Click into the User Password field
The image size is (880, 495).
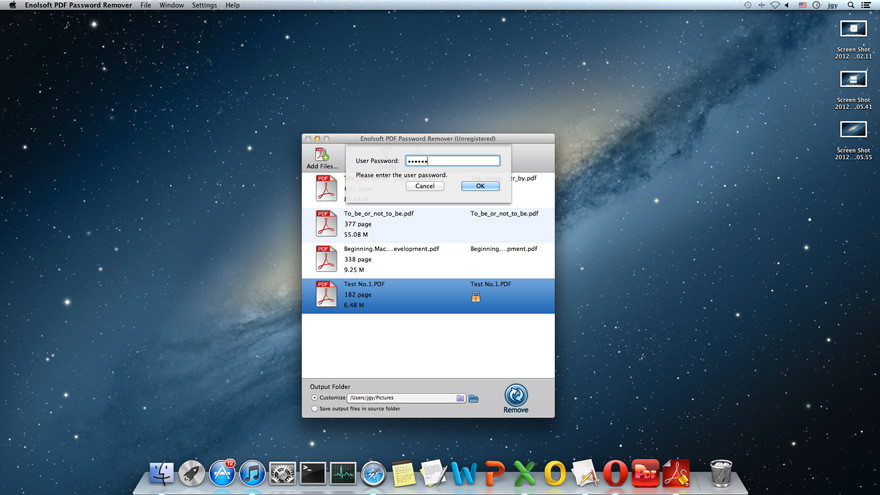(452, 161)
